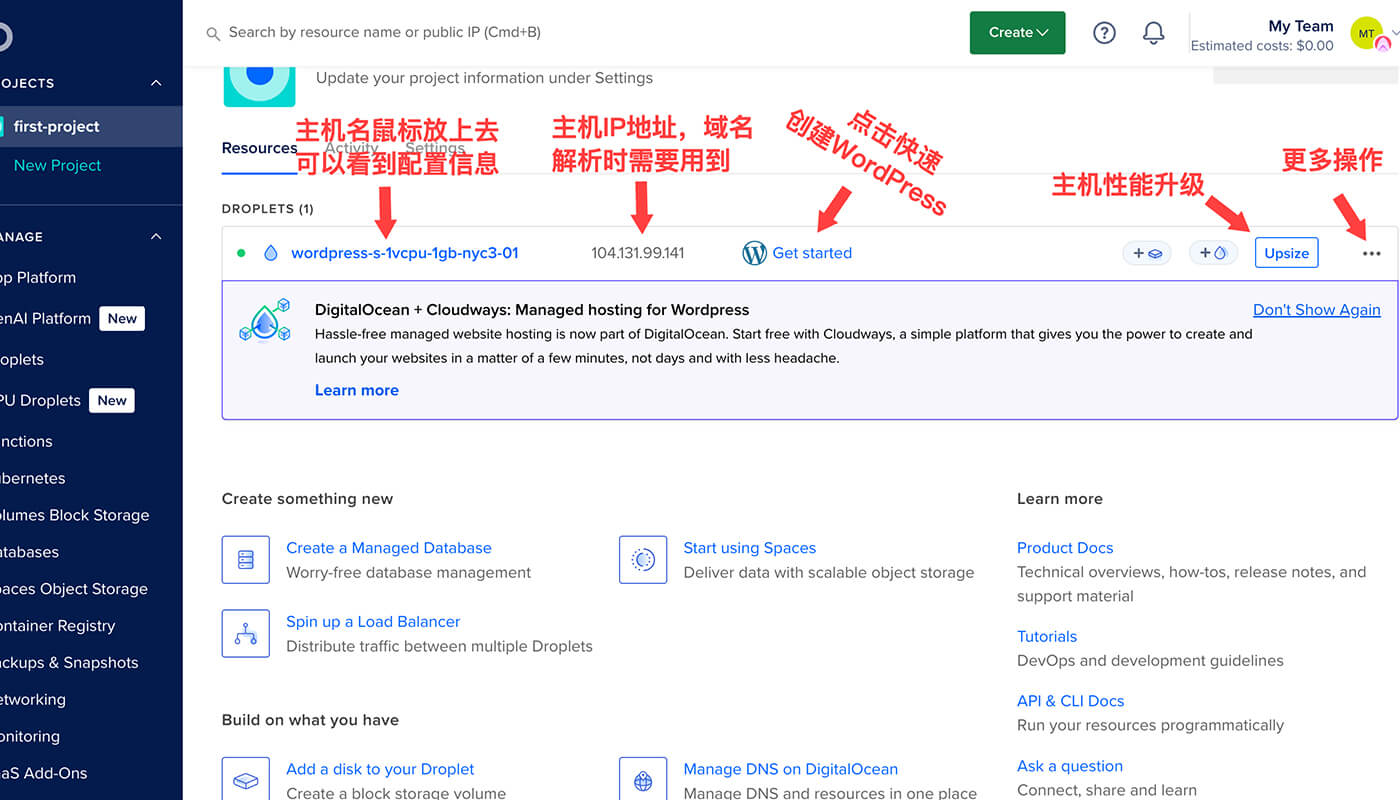Image resolution: width=1400 pixels, height=800 pixels.
Task: Open Droplets in the sidebar
Action: click(x=22, y=359)
